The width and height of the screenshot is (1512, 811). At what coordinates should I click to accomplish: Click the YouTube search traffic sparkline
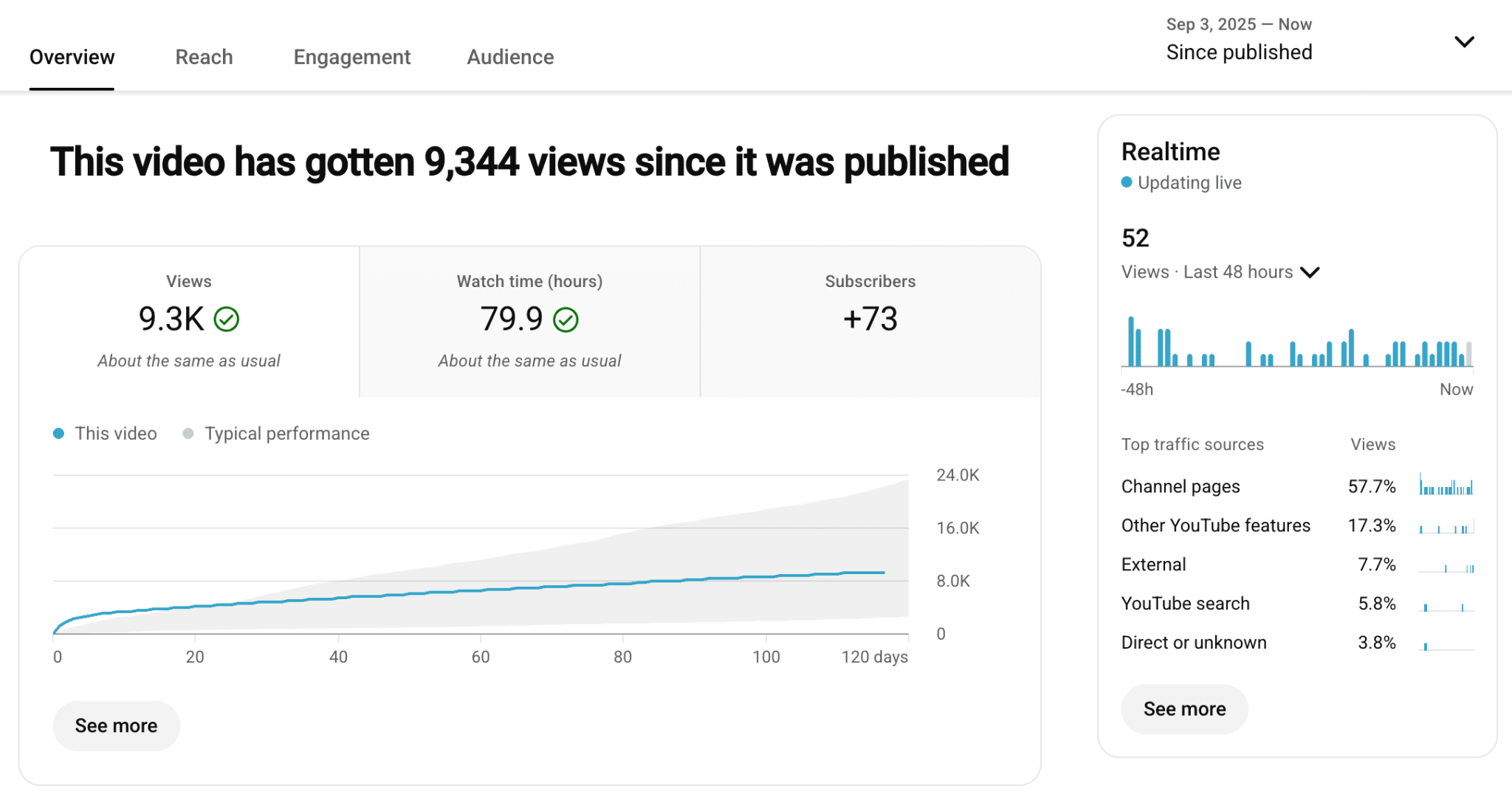pyautogui.click(x=1446, y=604)
